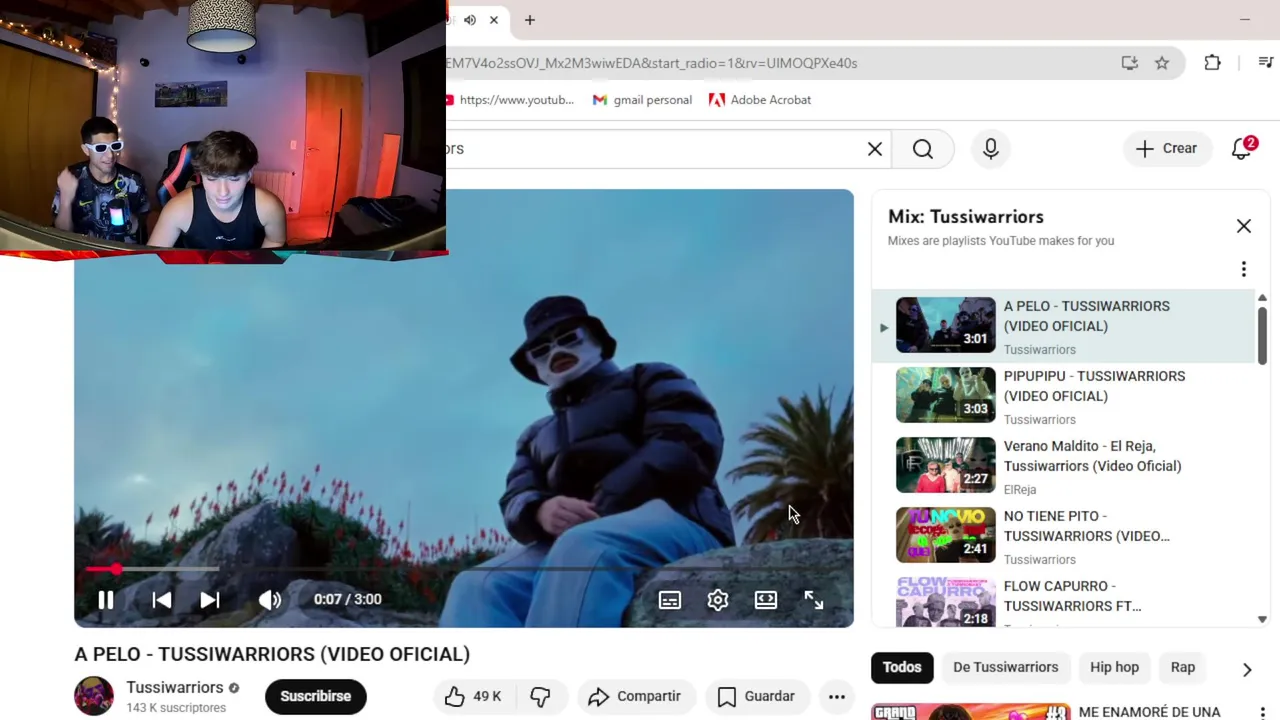Subscribe with the Suscribirse button

315,696
